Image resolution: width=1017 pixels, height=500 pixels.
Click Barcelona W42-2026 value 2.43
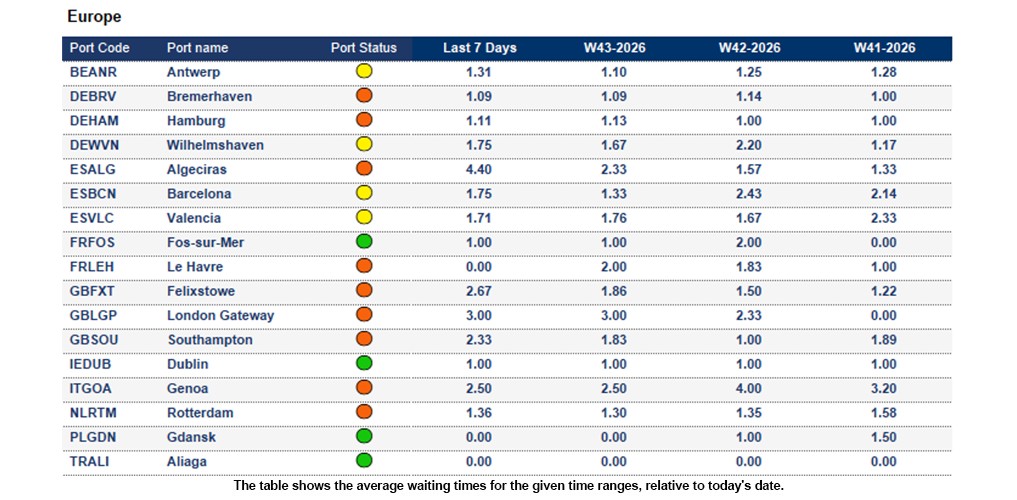(749, 194)
